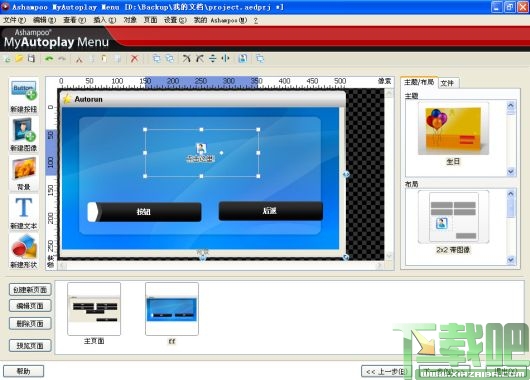
Task: Click the up arrow of layout list
Action: [x=510, y=194]
